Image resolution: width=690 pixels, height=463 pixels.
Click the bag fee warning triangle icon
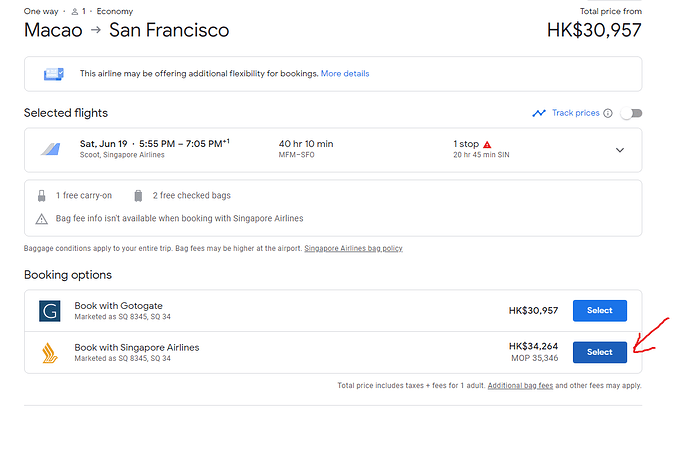coord(41,219)
